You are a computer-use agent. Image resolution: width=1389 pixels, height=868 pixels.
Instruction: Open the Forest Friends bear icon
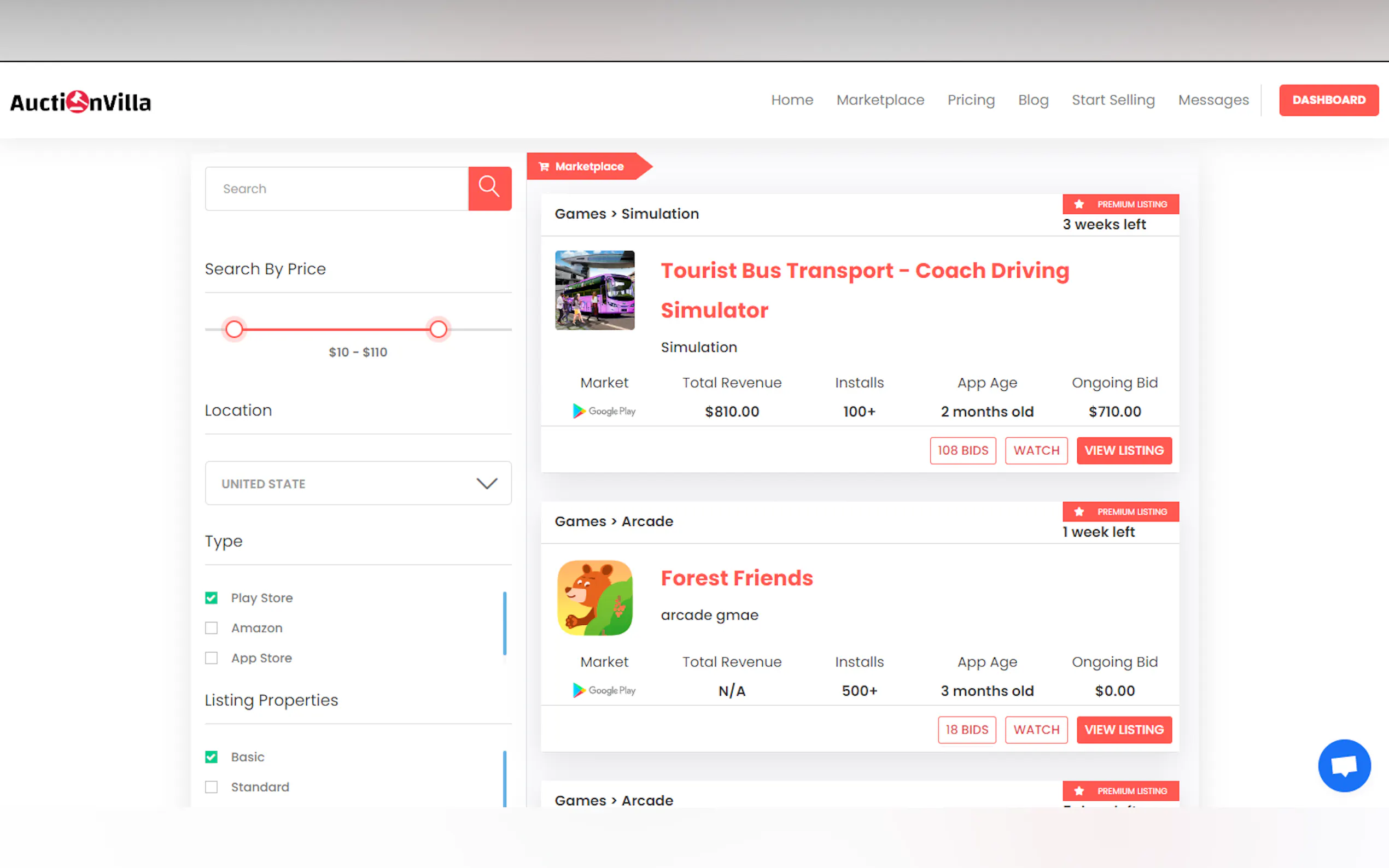(x=594, y=597)
